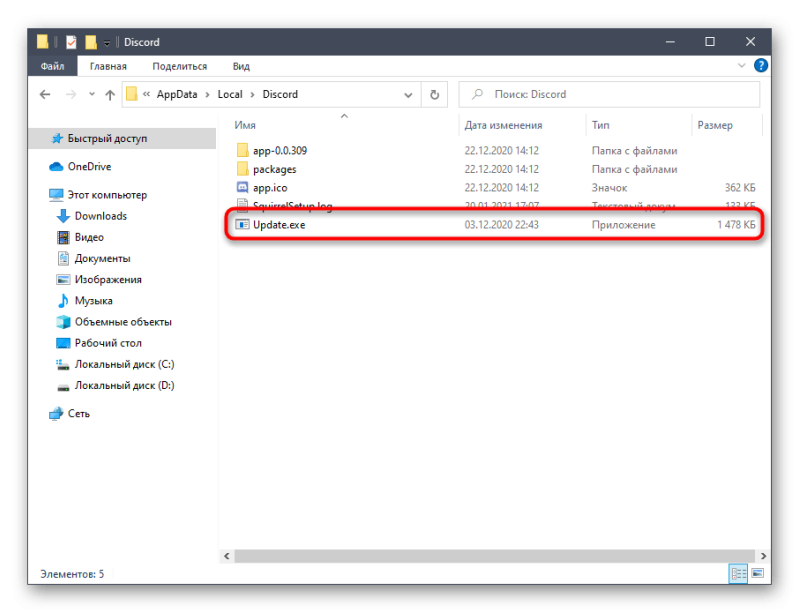Sort files by Имя column

[x=245, y=125]
